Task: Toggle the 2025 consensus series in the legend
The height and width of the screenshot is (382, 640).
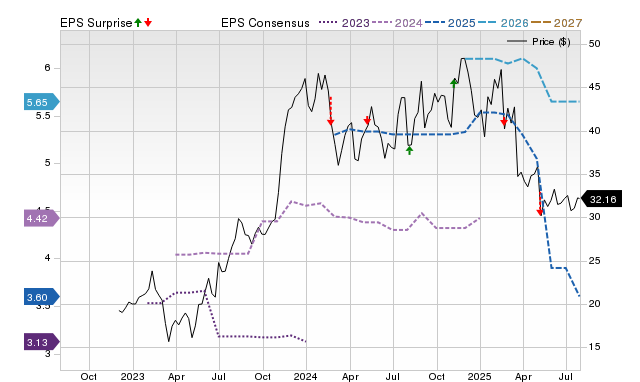Action: point(450,23)
